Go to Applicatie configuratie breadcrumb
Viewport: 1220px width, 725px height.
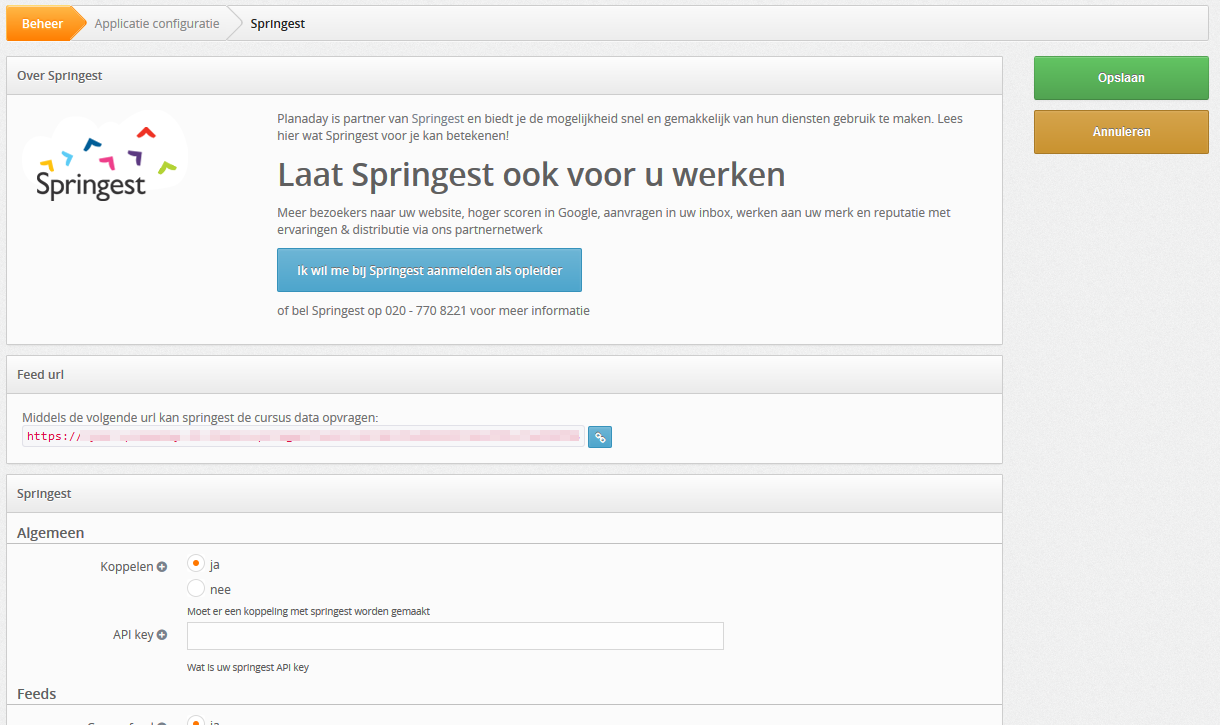(157, 24)
